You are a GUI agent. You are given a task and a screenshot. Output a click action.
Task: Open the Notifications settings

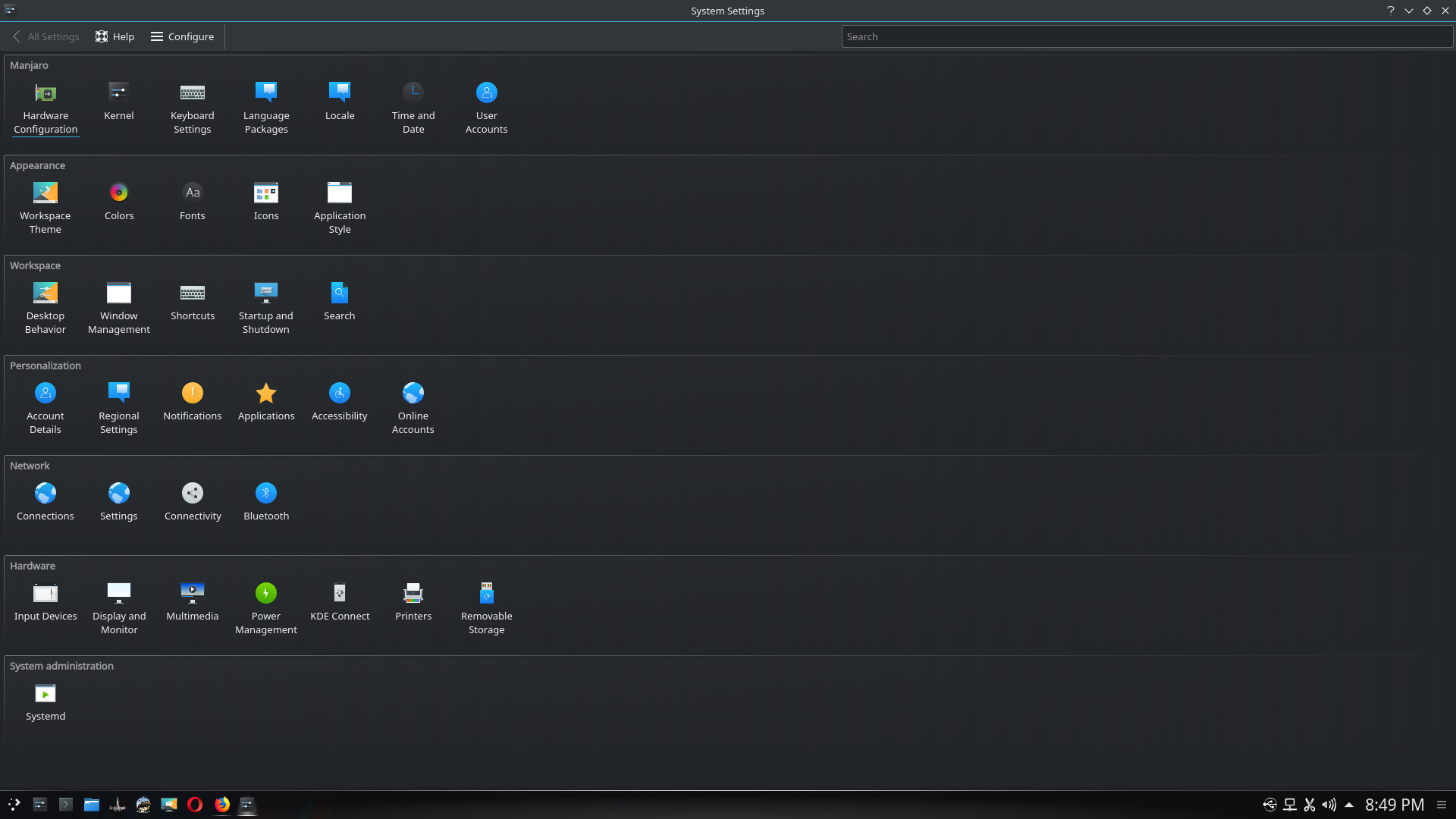[x=193, y=401]
